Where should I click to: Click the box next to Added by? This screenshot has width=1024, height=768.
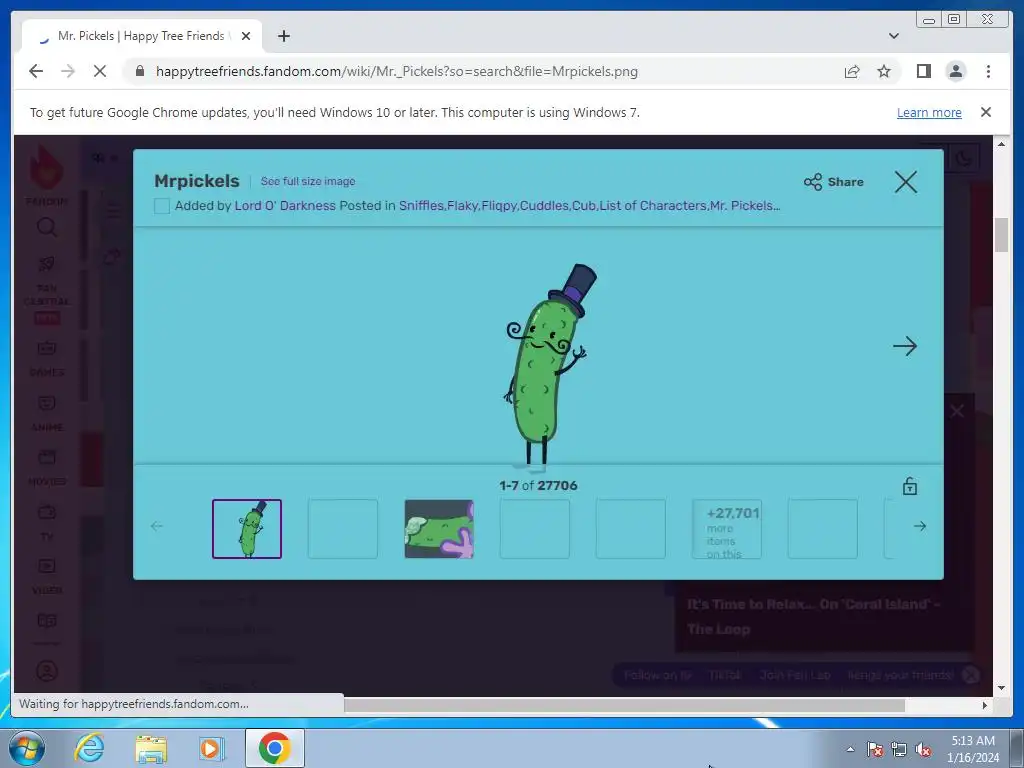point(162,206)
